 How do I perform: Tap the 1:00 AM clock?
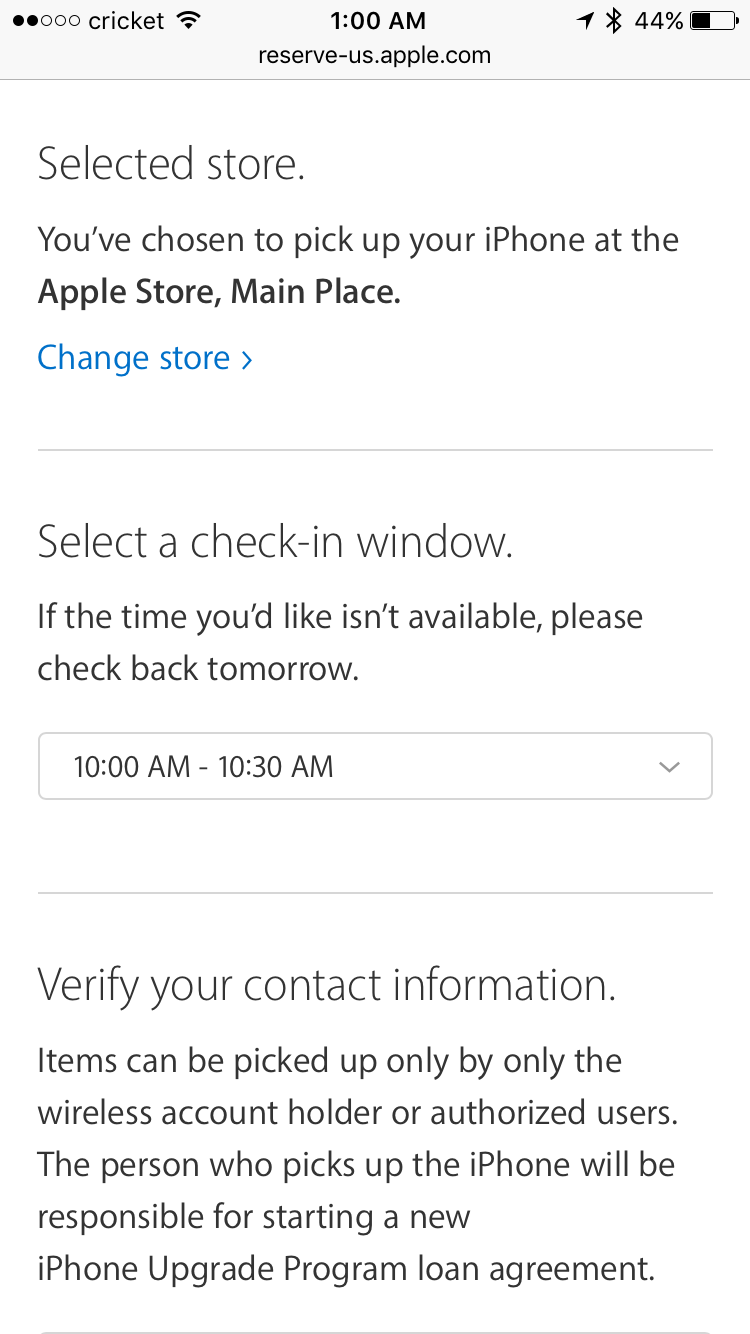click(x=376, y=20)
